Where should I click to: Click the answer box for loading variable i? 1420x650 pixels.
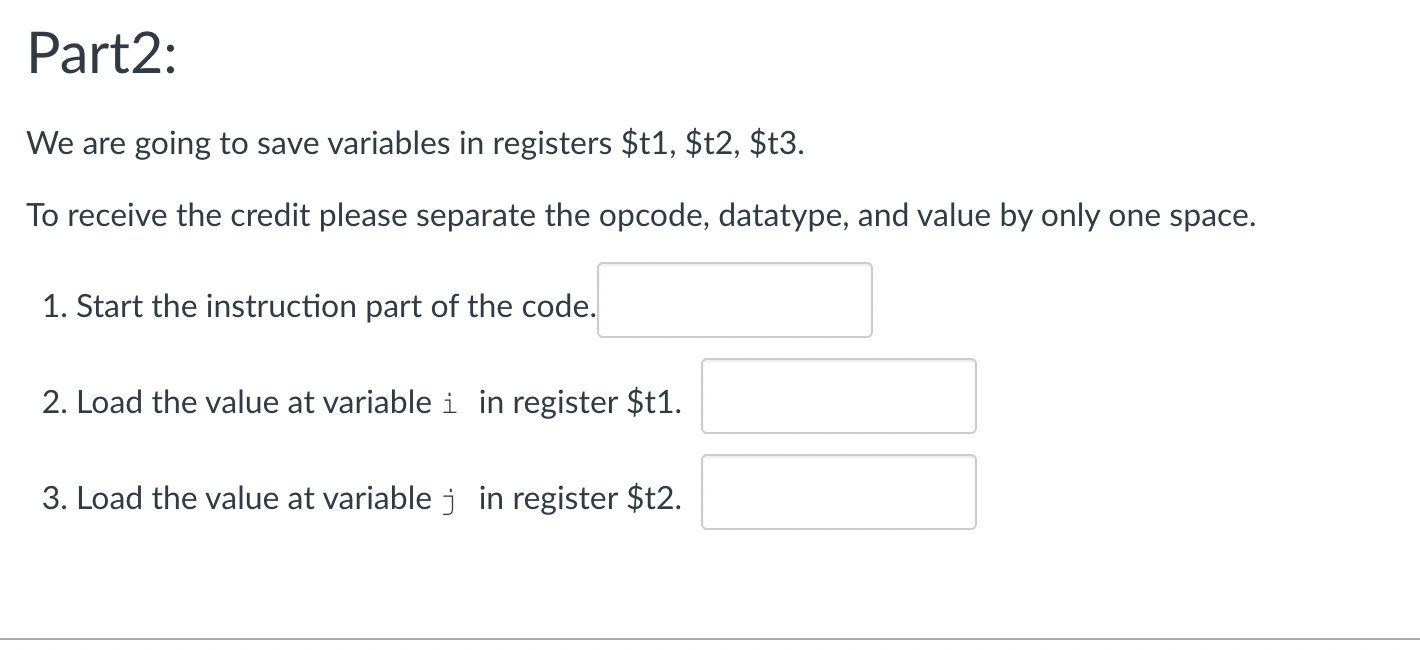838,396
